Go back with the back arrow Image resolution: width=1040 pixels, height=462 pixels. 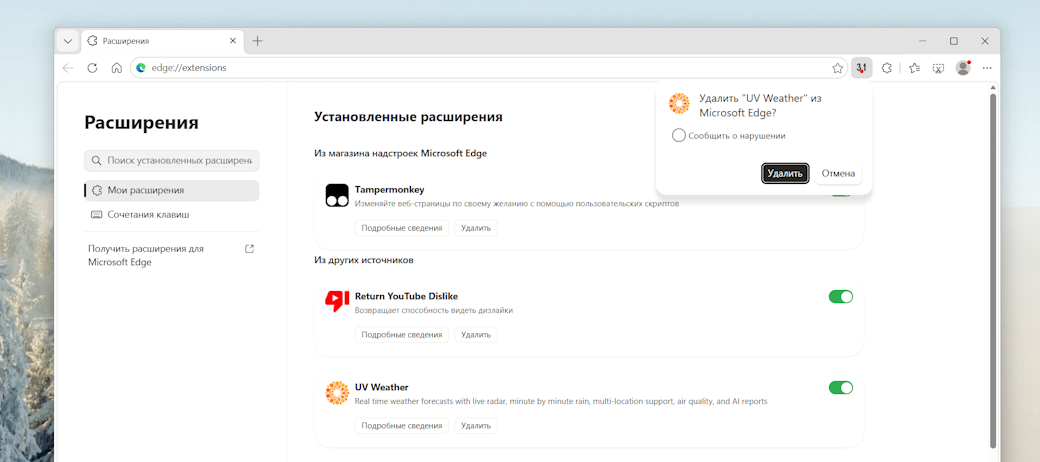pyautogui.click(x=68, y=68)
